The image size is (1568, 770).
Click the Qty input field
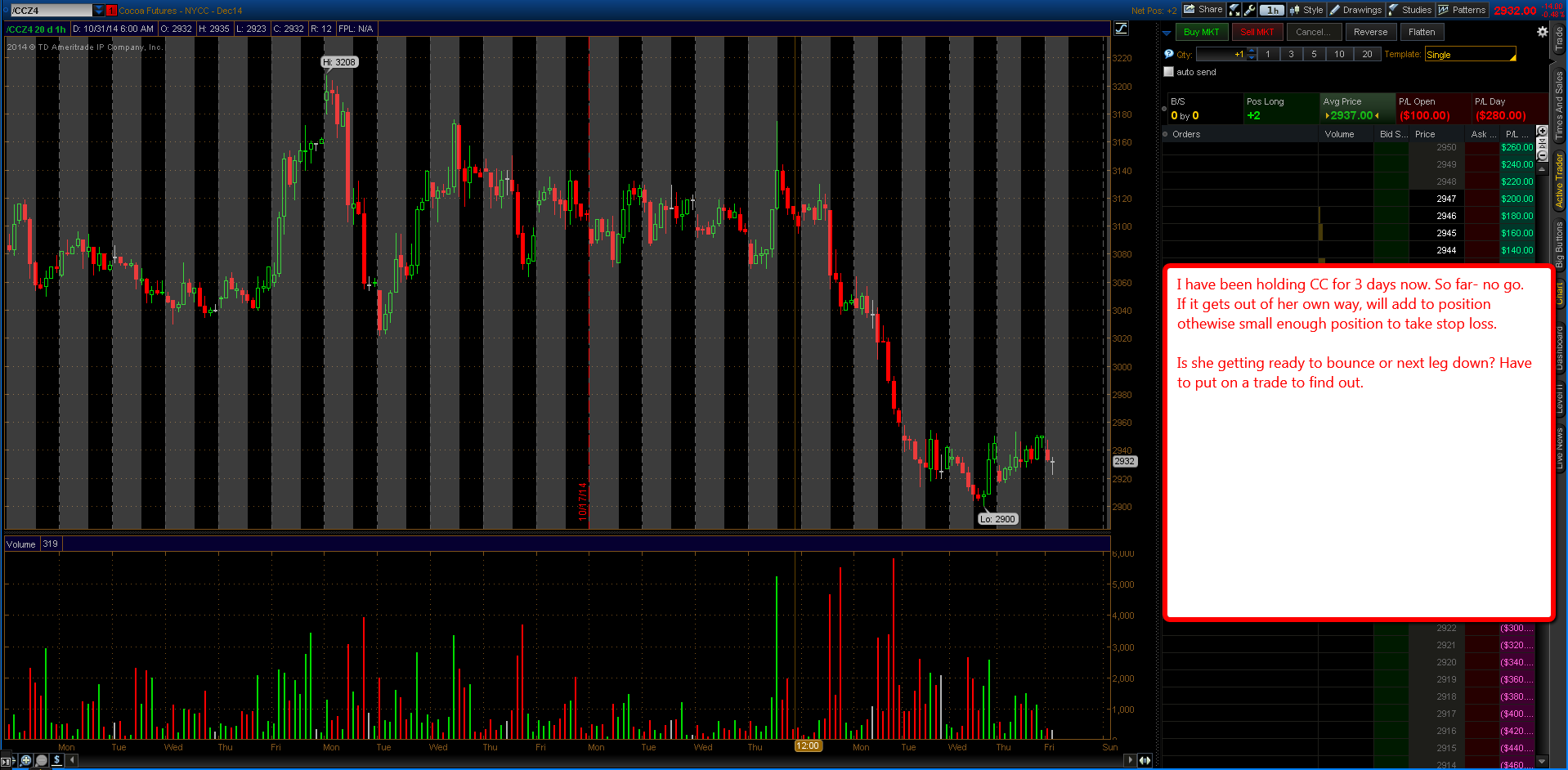coord(1221,54)
